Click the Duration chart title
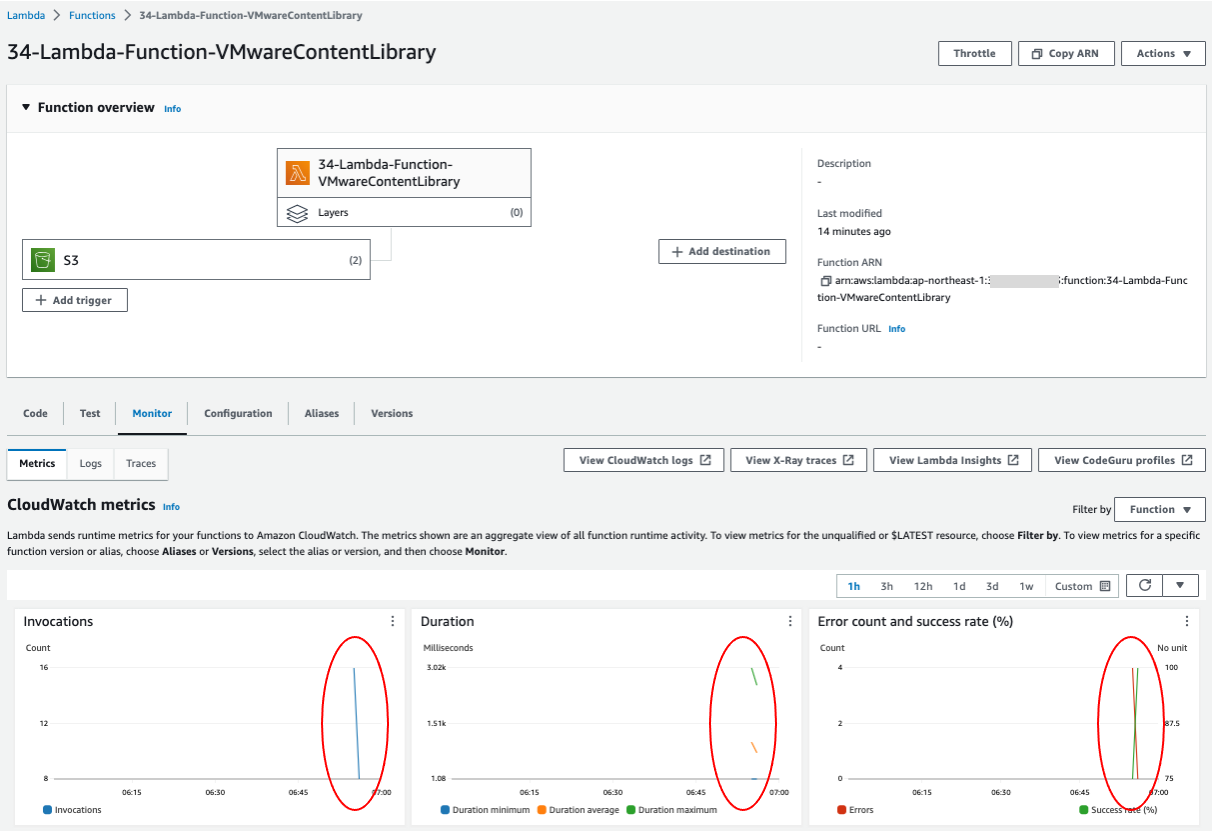 click(447, 621)
